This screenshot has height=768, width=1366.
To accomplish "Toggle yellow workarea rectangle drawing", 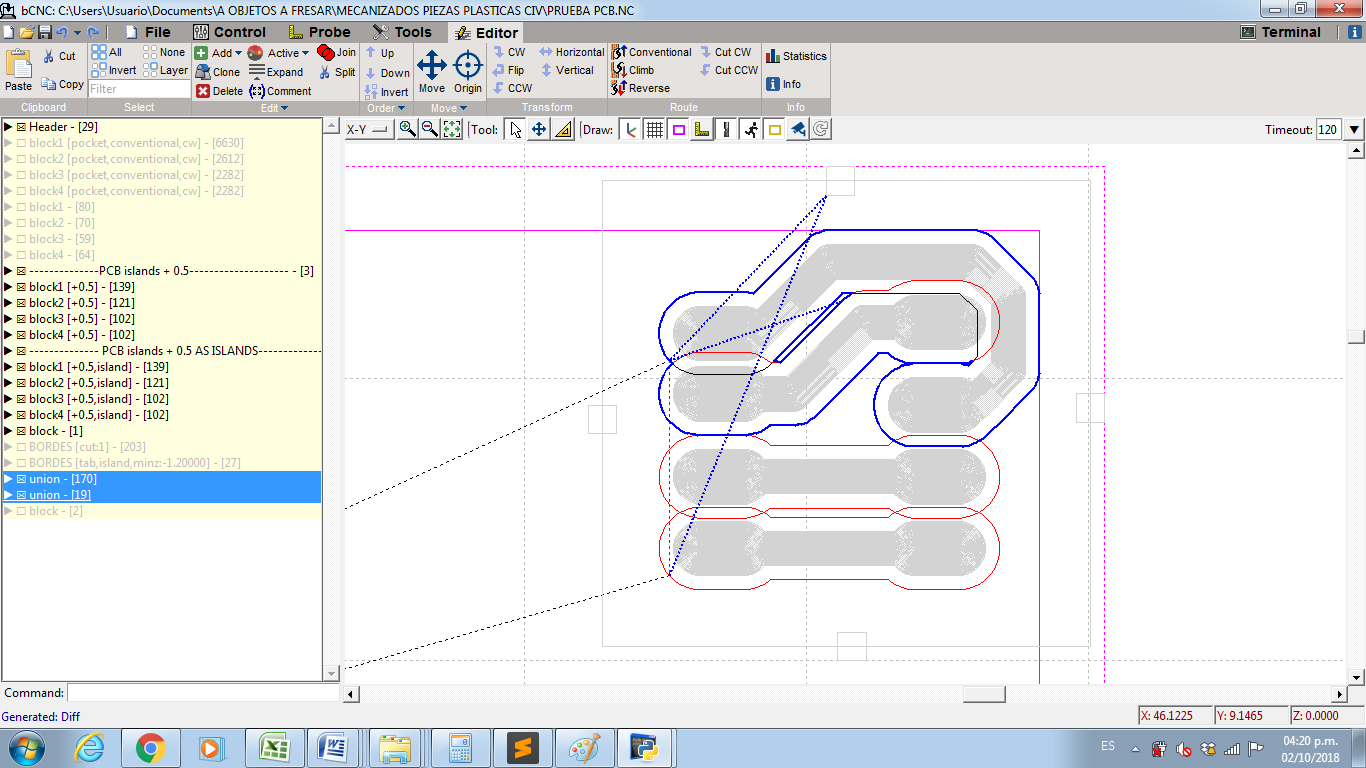I will click(775, 129).
